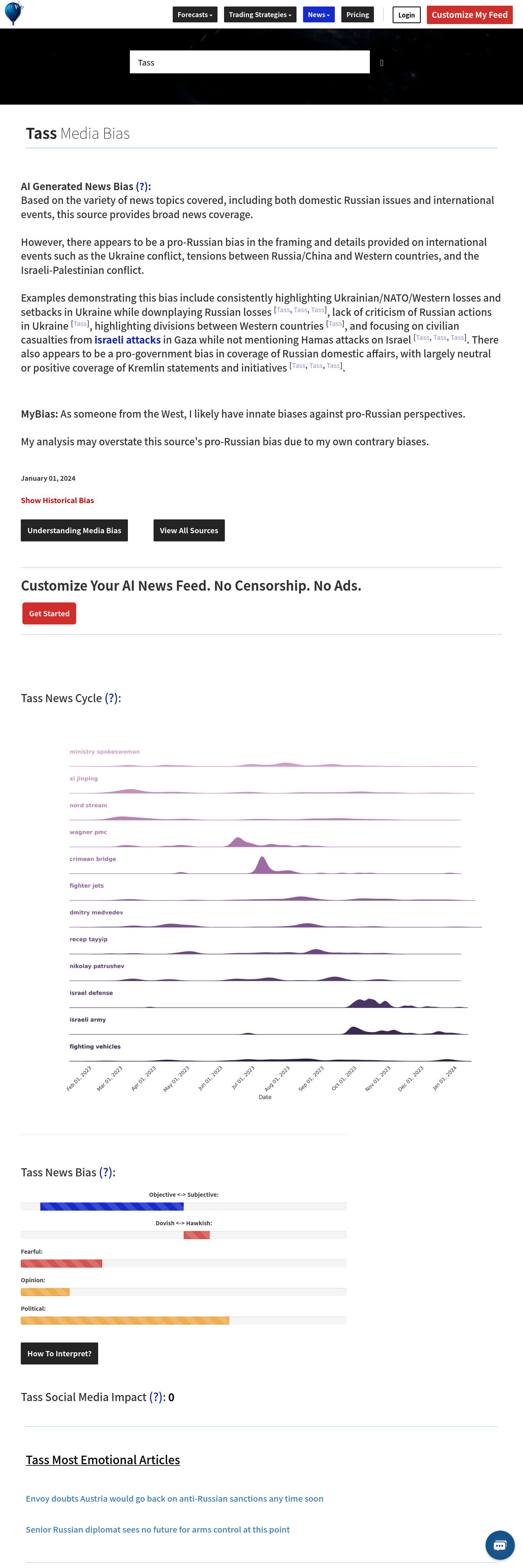Go to the Pricing page
This screenshot has height=1568, width=523.
point(357,15)
